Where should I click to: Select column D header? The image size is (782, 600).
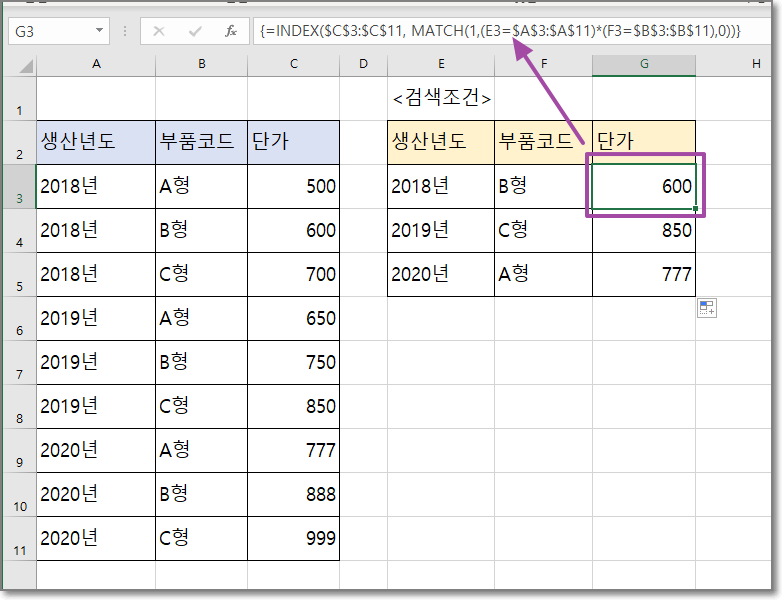(x=364, y=65)
